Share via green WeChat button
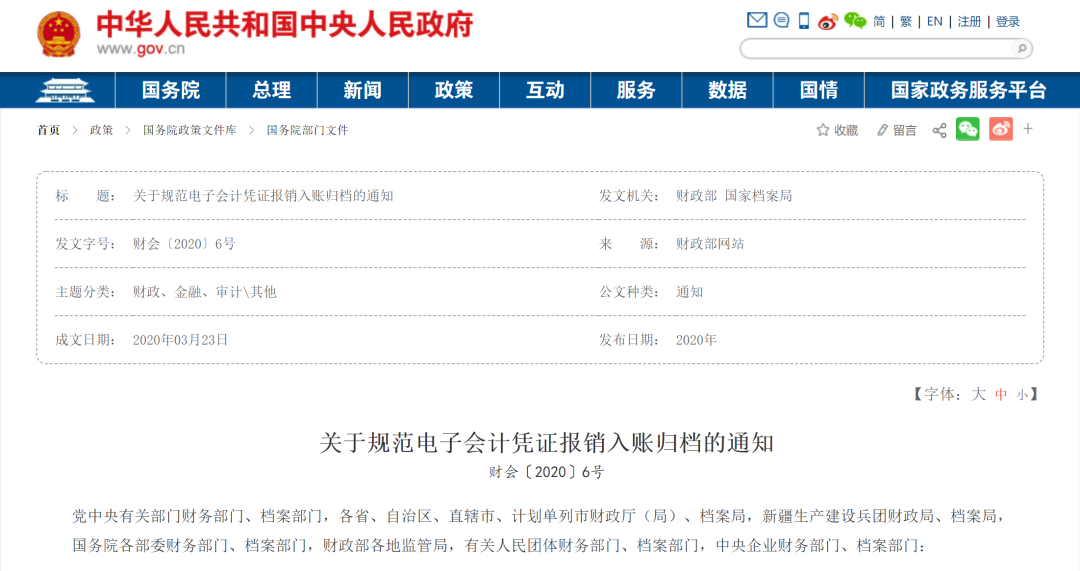This screenshot has height=571, width=1080. 967,129
